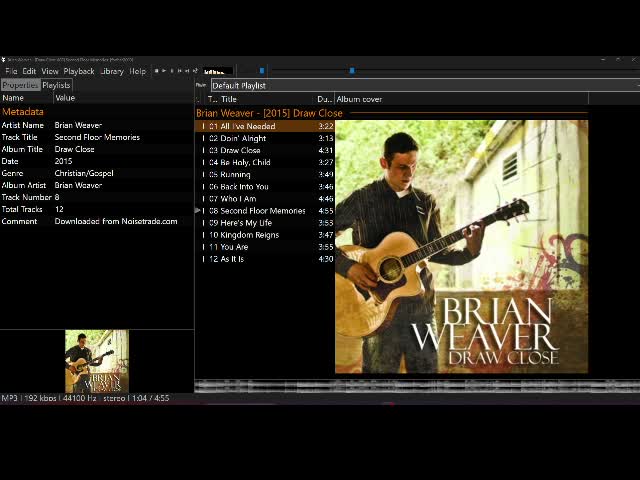Select track 11 You Are
The height and width of the screenshot is (480, 640).
(265, 247)
